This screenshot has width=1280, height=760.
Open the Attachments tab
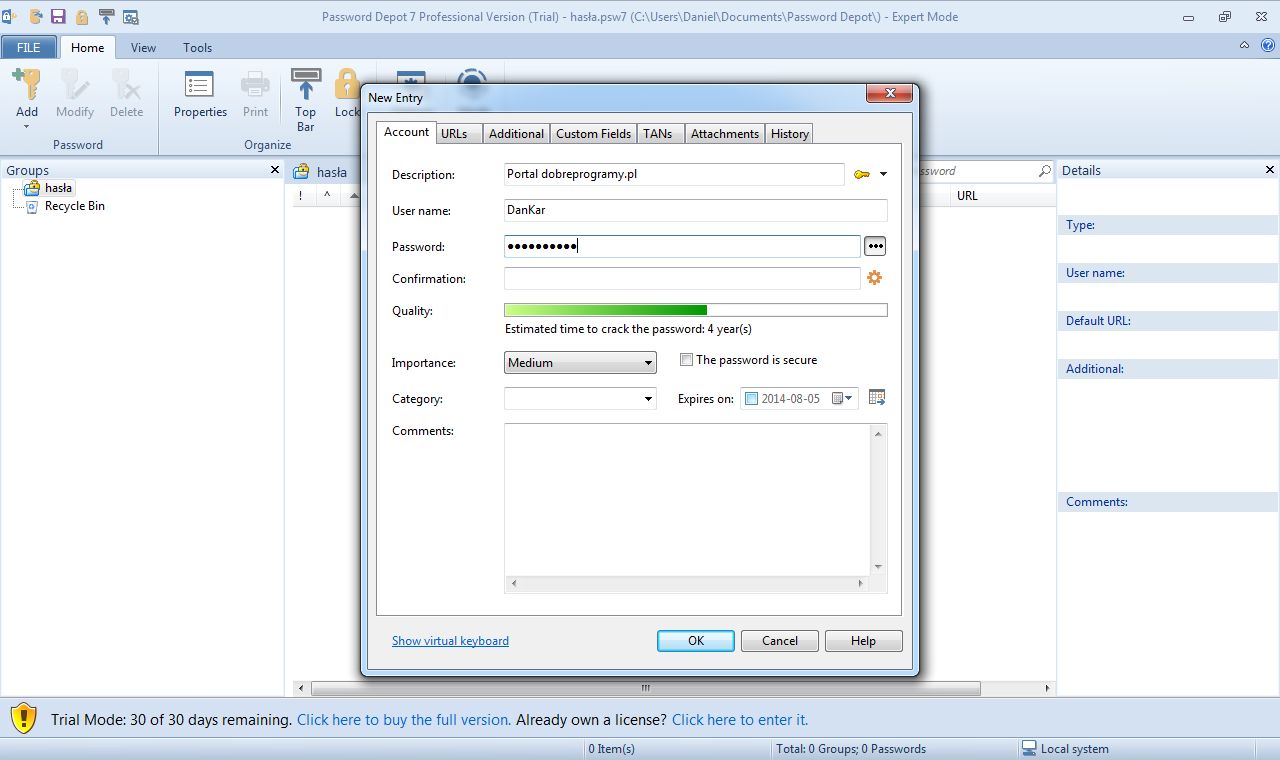pyautogui.click(x=725, y=134)
